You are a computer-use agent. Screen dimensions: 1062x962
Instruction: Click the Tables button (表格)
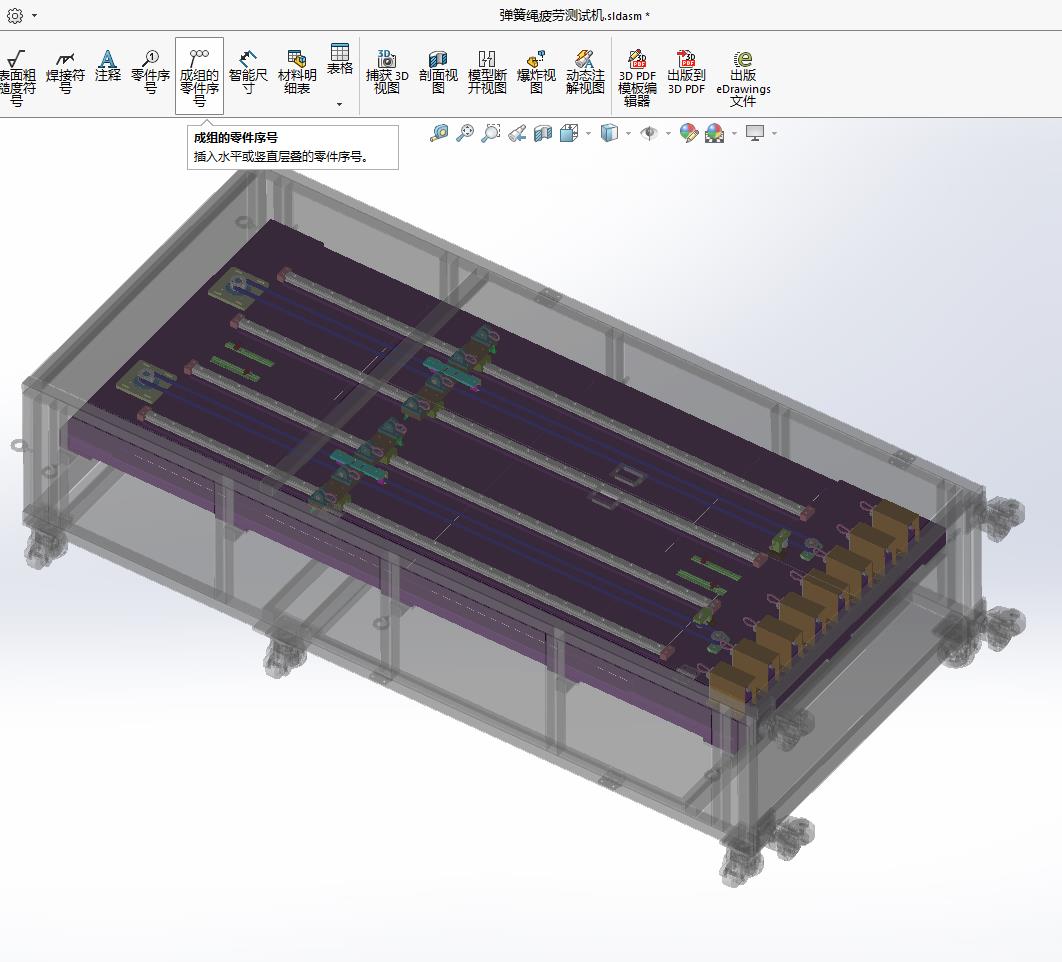tap(339, 59)
